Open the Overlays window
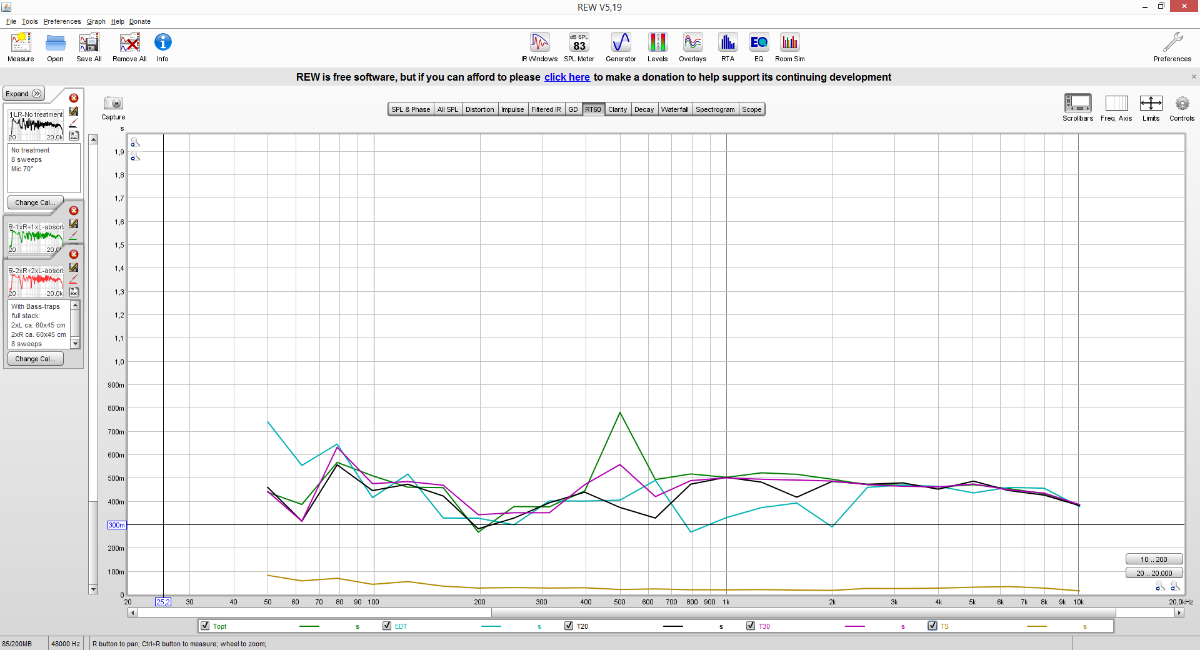 [692, 46]
